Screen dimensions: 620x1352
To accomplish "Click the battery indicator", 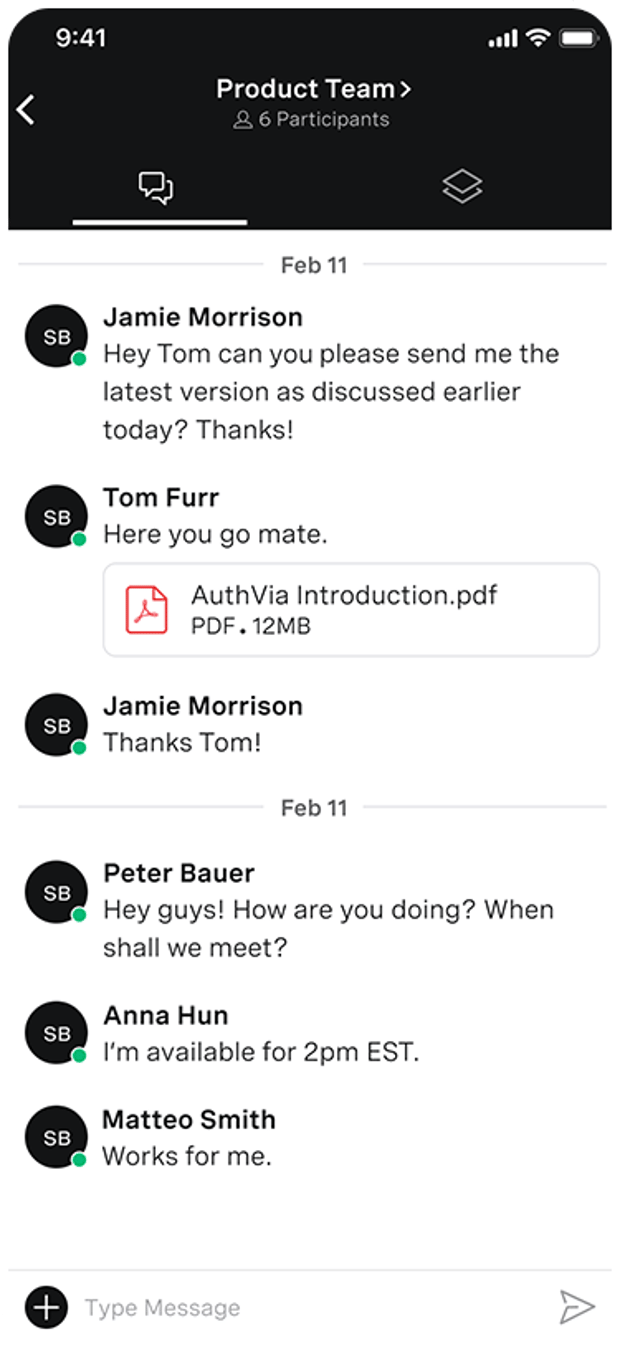I will [x=578, y=37].
